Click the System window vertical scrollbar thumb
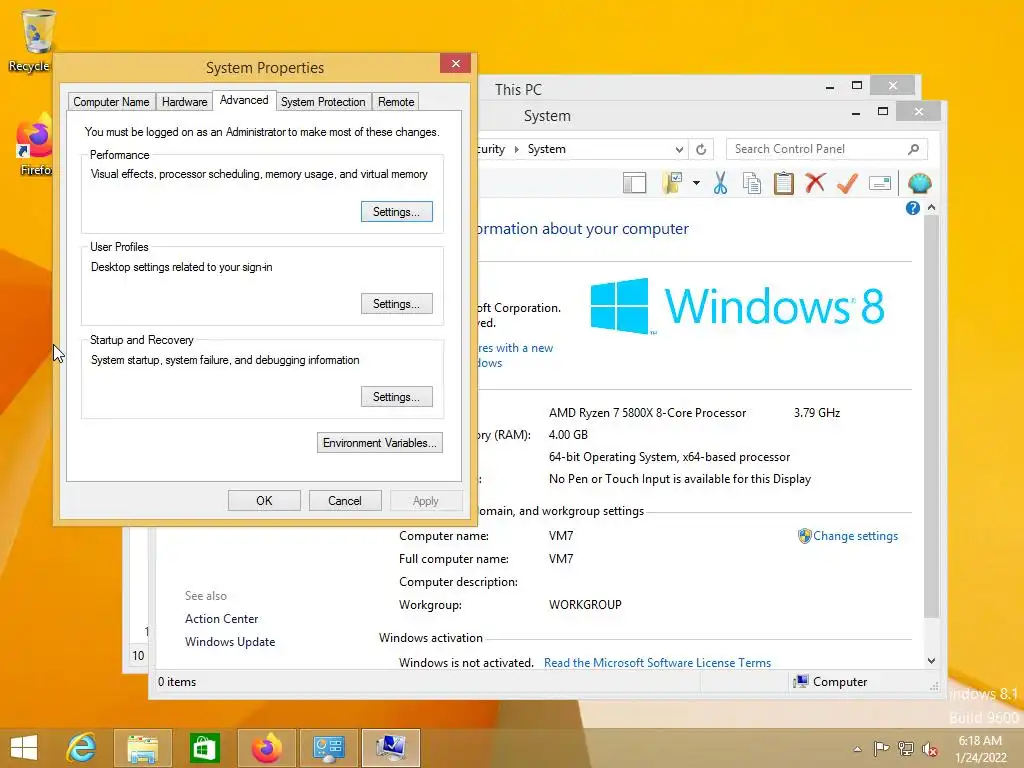Image resolution: width=1024 pixels, height=768 pixels. (x=931, y=418)
